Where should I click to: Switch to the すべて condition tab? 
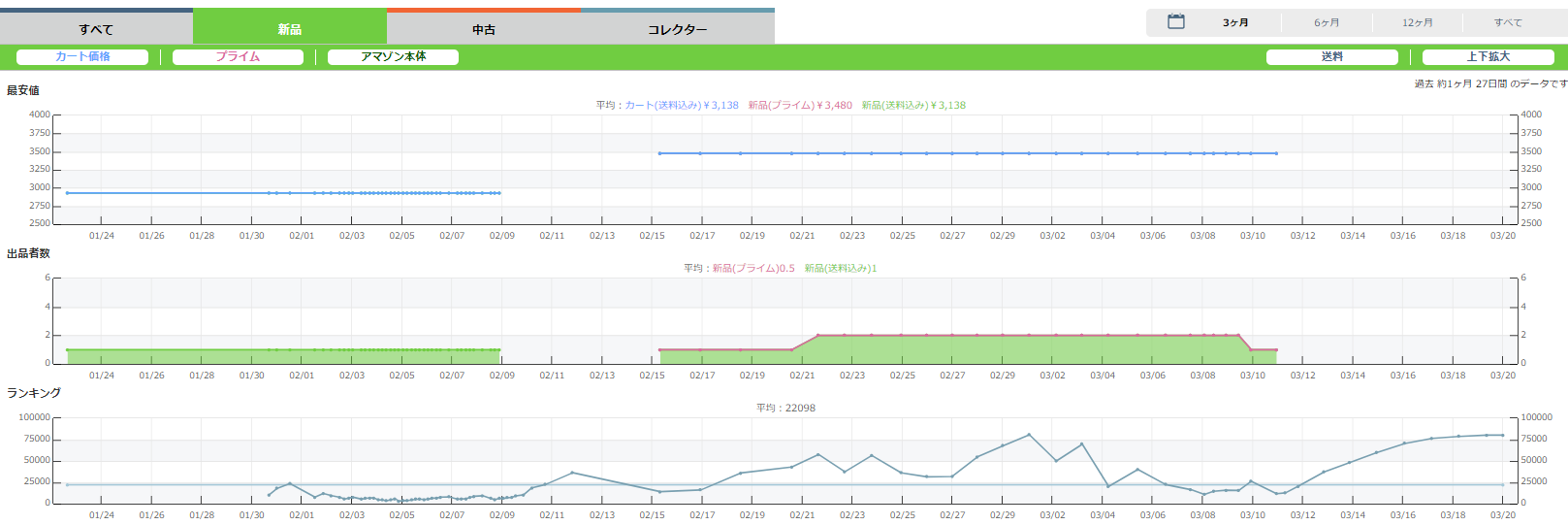pos(96,29)
